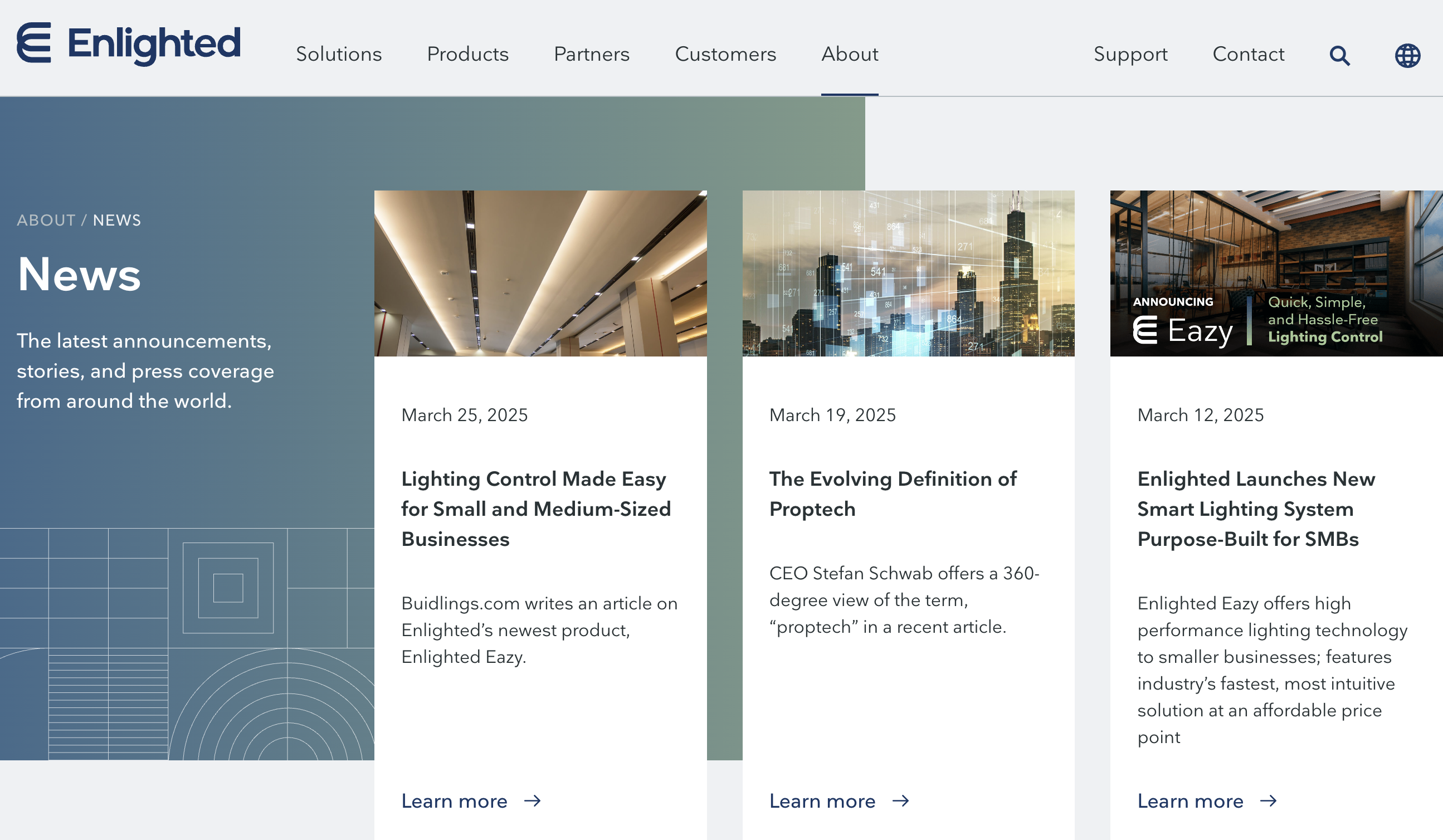1443x840 pixels.
Task: Open the Announcing Eazy article thumbnail
Action: click(1276, 273)
